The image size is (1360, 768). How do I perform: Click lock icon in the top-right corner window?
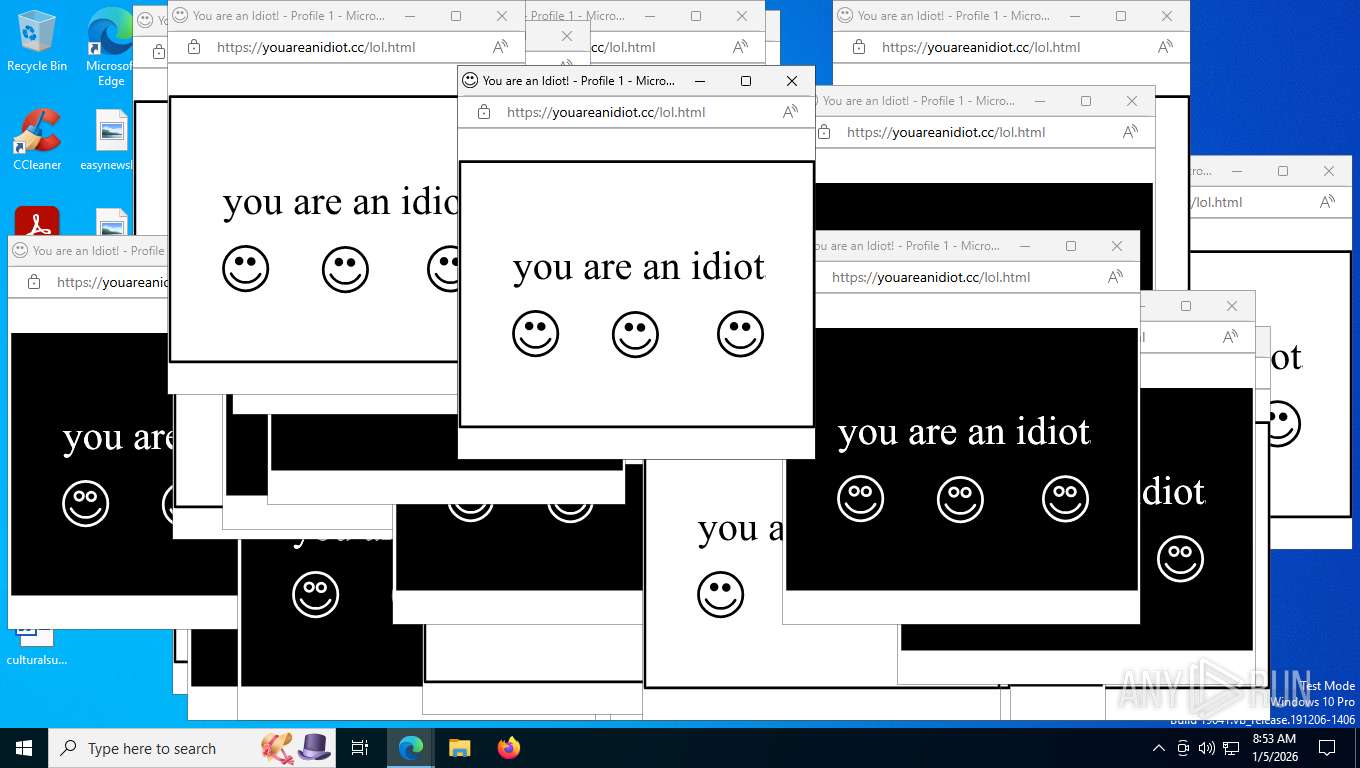click(x=859, y=47)
